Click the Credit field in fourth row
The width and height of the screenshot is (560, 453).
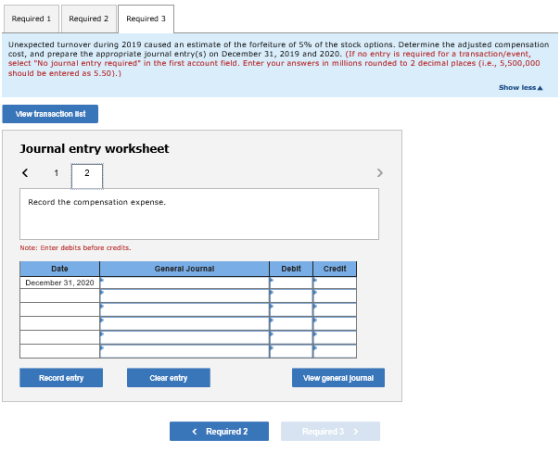335,324
